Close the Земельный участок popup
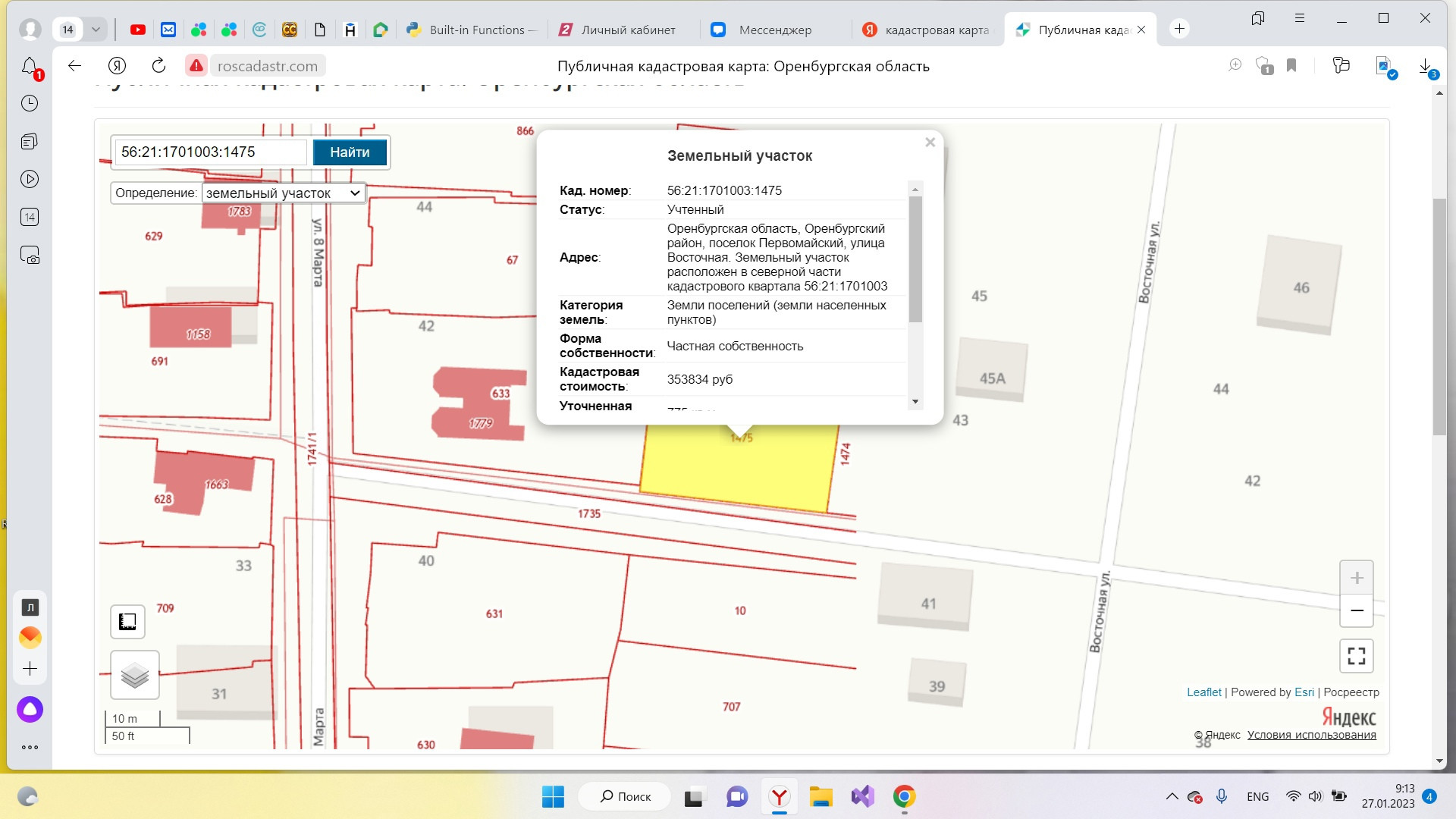The image size is (1456, 819). (930, 143)
